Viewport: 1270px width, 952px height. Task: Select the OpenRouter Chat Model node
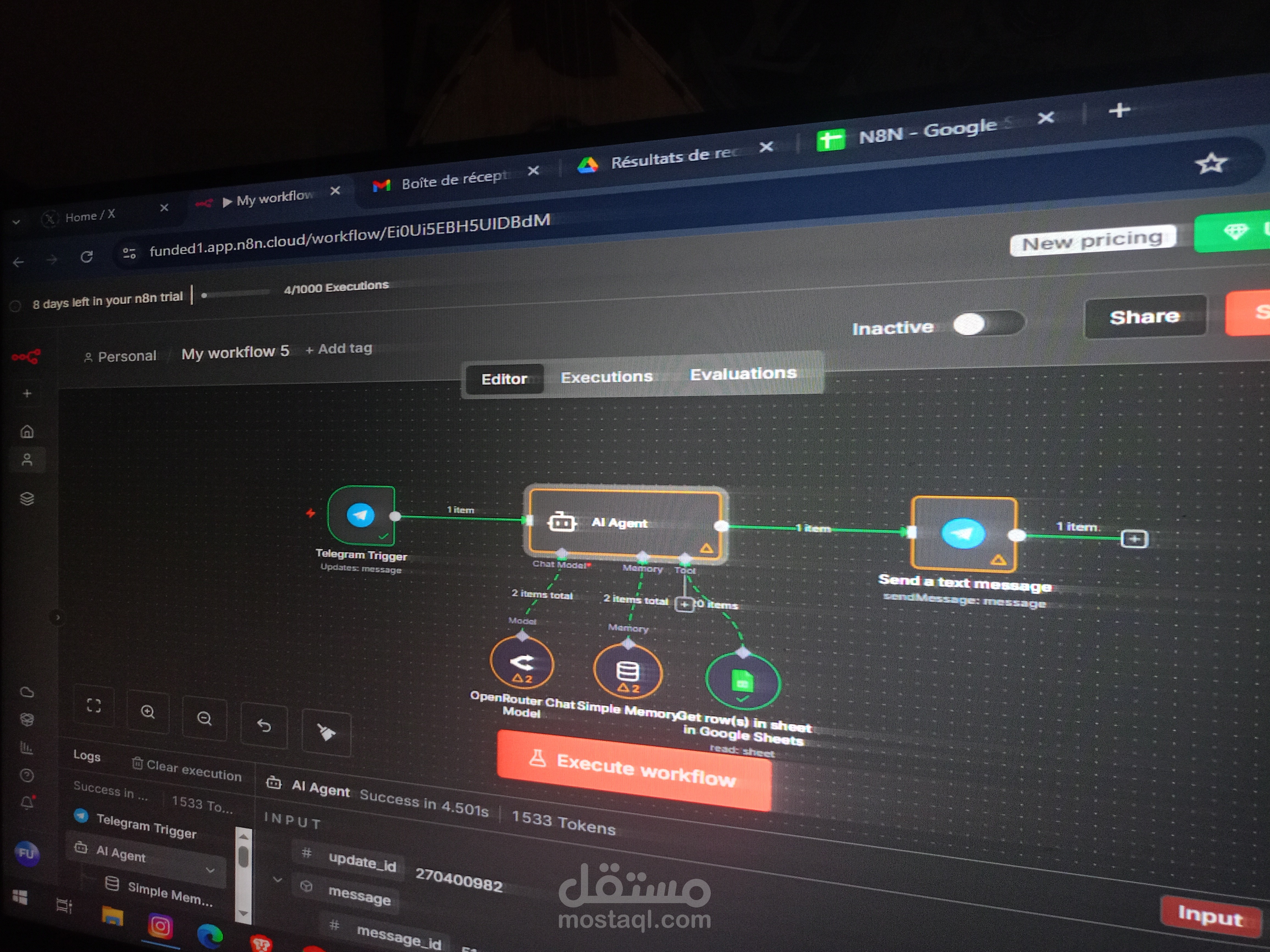(522, 663)
